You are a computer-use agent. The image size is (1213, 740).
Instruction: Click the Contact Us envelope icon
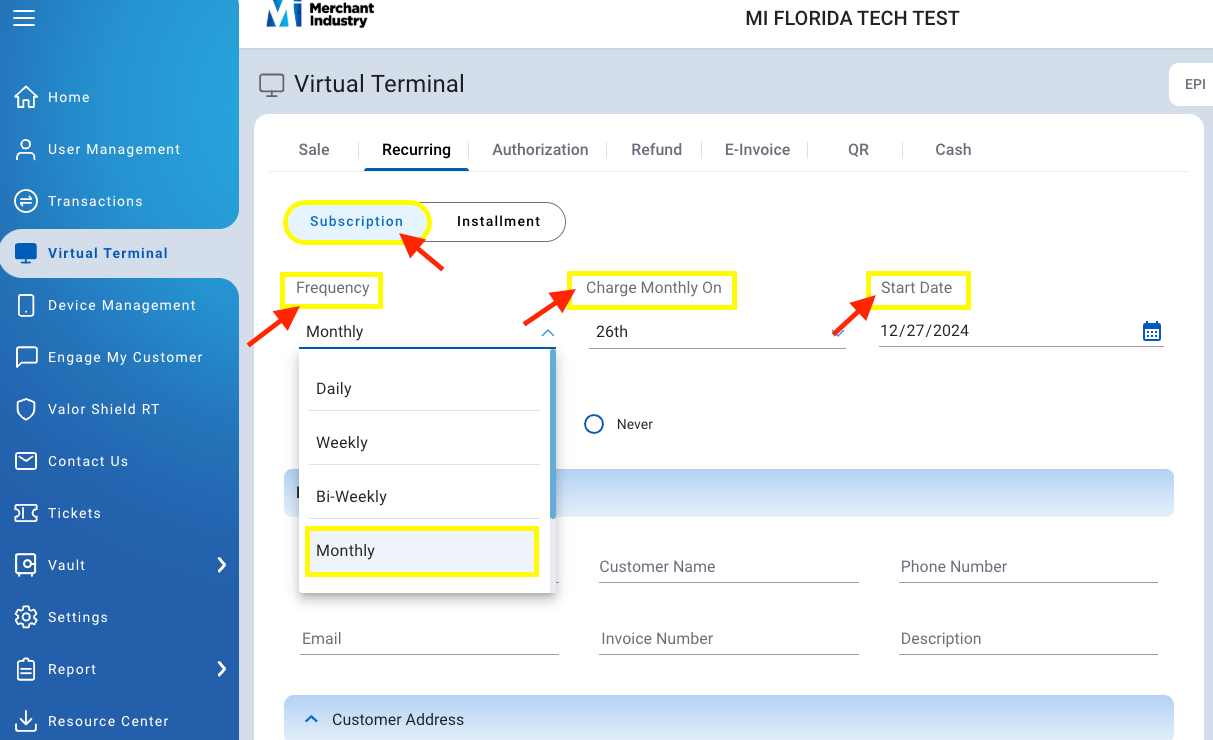tap(26, 461)
